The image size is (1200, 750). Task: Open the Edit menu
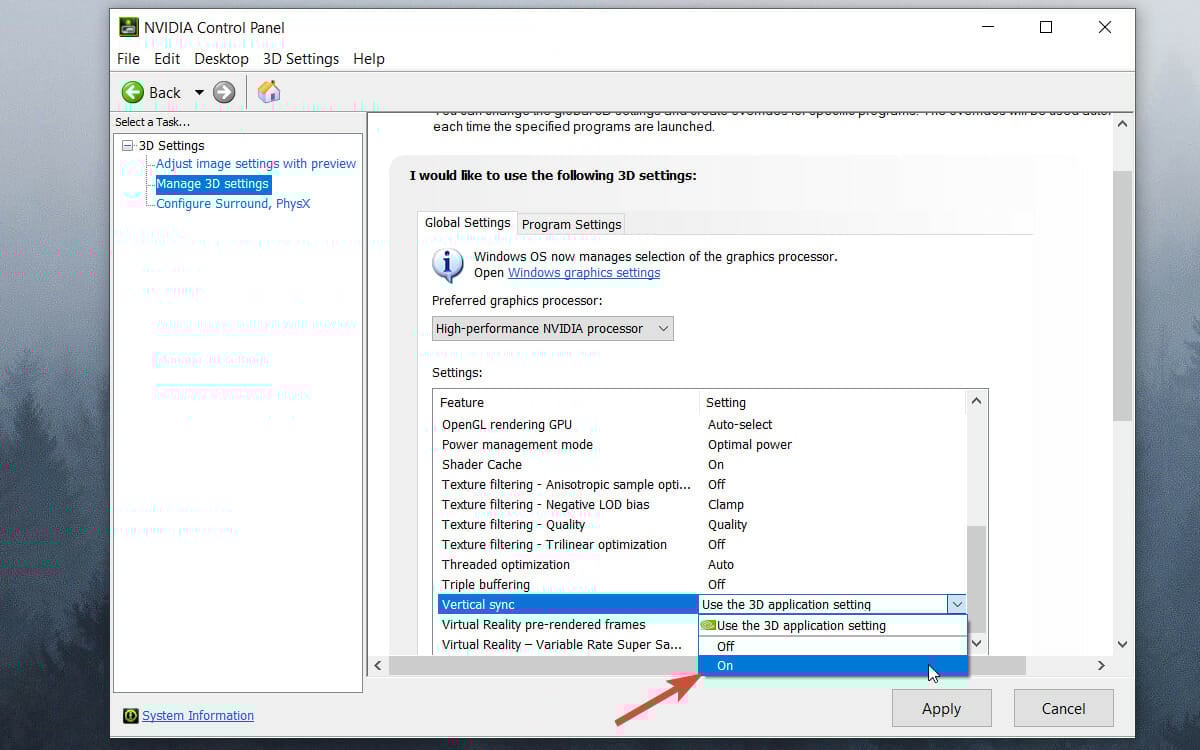(167, 59)
